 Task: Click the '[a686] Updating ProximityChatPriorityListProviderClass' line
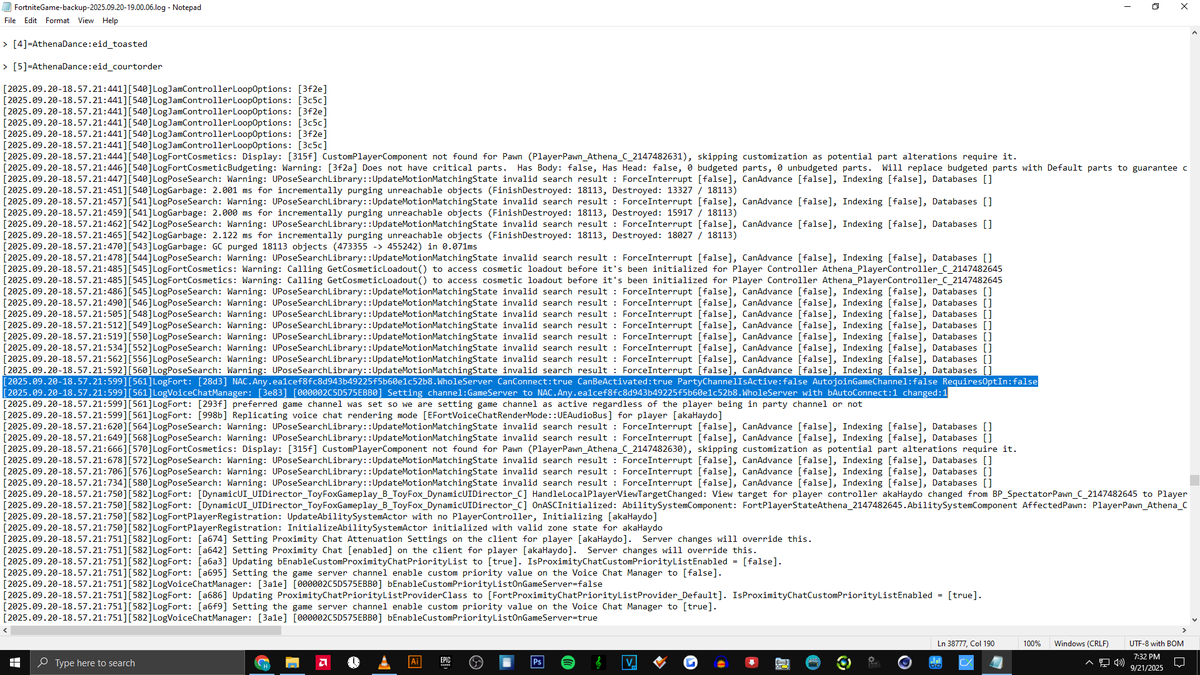tap(493, 595)
